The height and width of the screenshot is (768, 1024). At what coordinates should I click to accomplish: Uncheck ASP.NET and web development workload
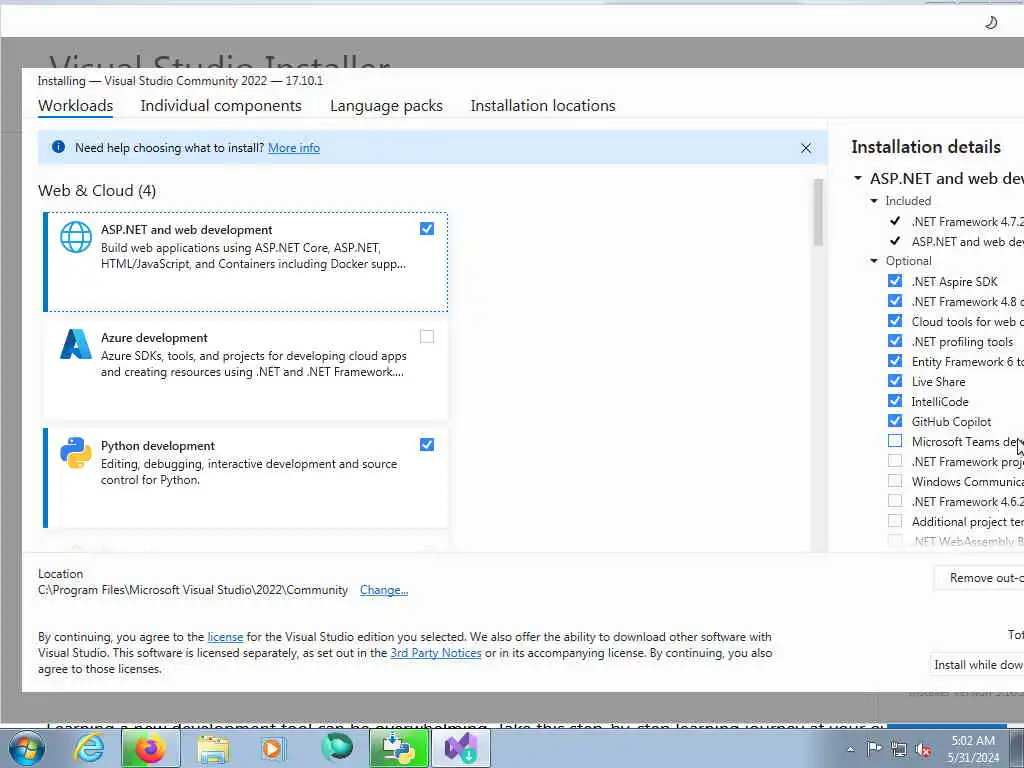pyautogui.click(x=426, y=229)
